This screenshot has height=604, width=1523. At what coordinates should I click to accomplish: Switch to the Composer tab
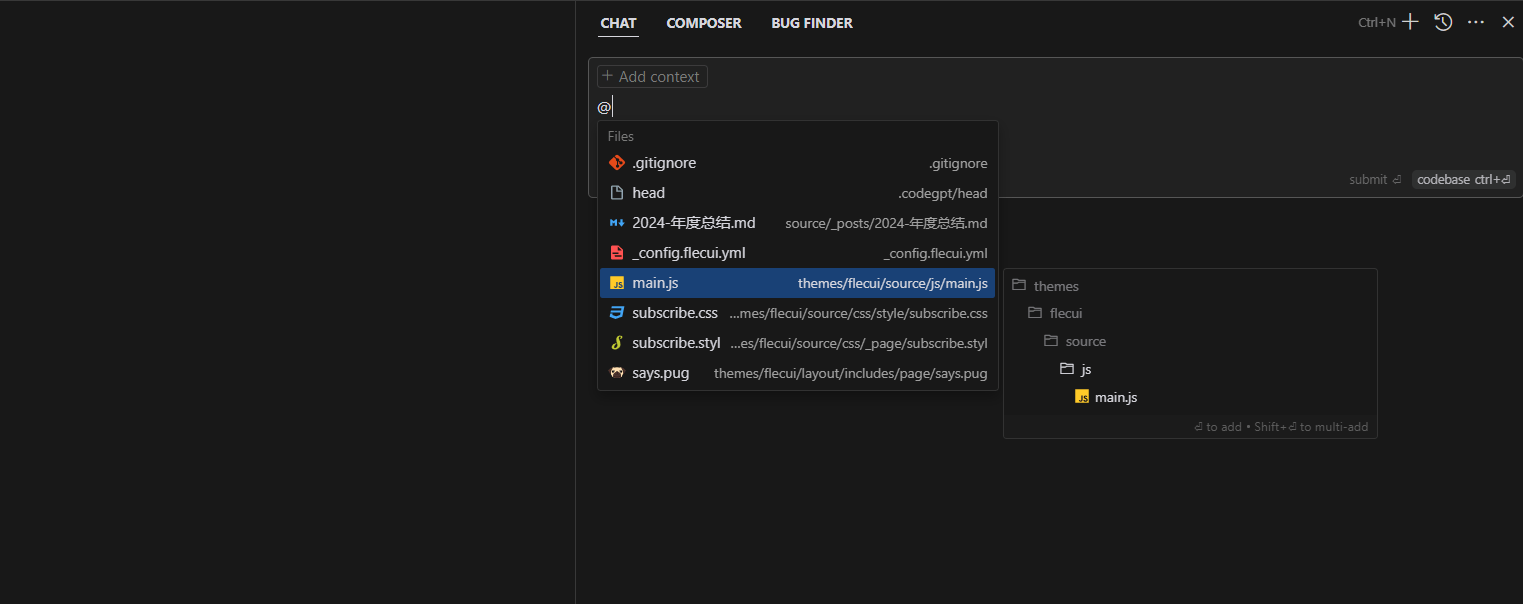tap(703, 23)
